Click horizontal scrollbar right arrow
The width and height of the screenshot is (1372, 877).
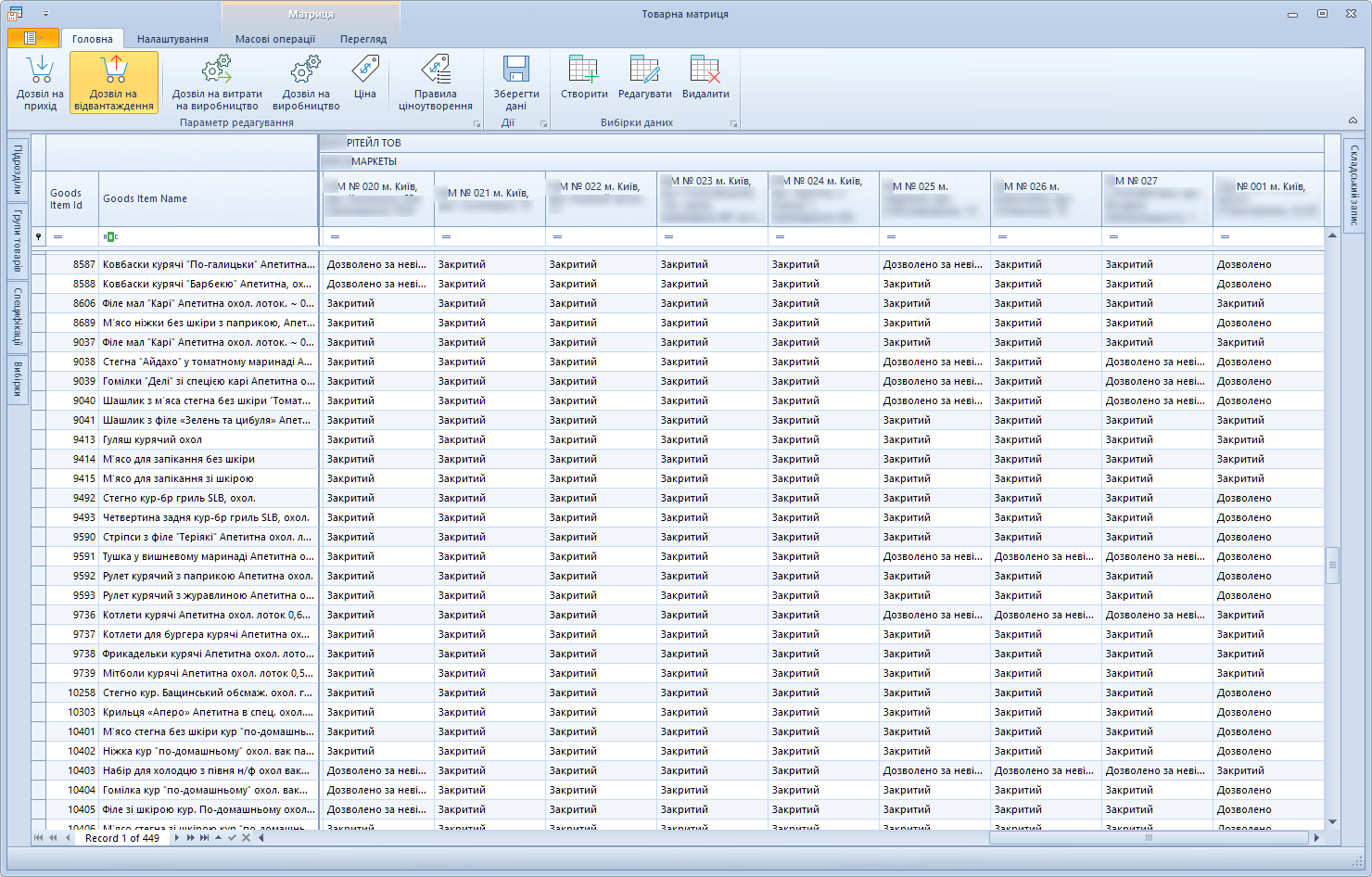coord(1316,838)
